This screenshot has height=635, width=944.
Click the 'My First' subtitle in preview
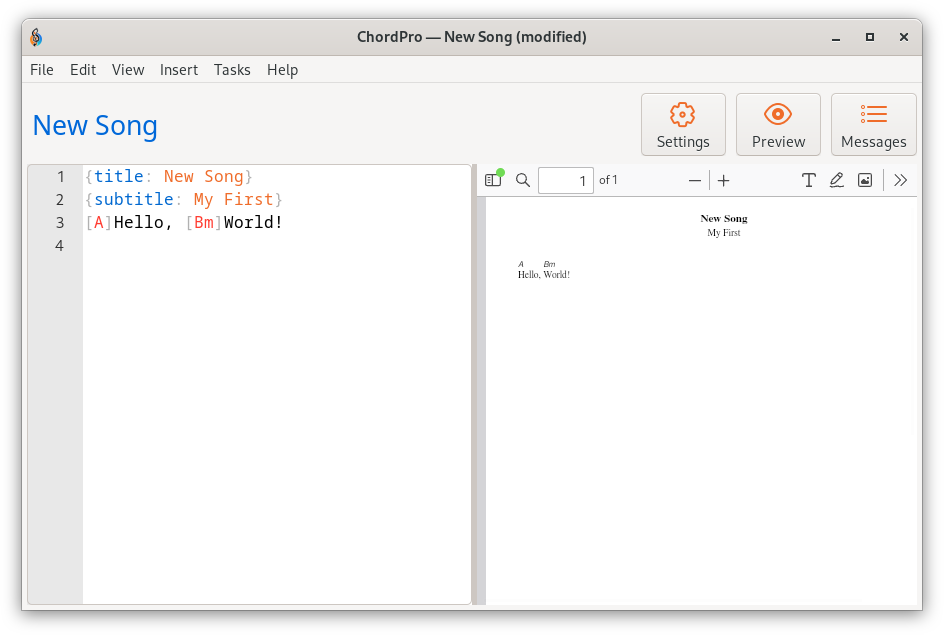coord(724,232)
